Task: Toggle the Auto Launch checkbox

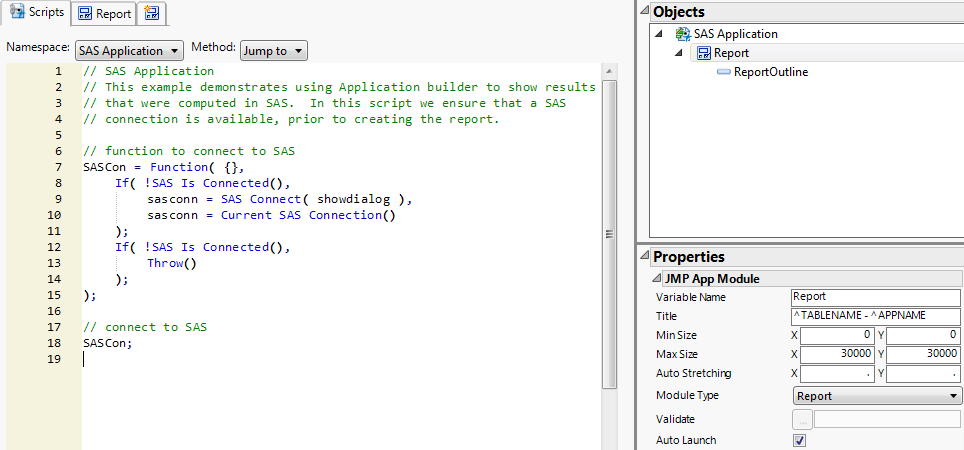Action: click(799, 440)
